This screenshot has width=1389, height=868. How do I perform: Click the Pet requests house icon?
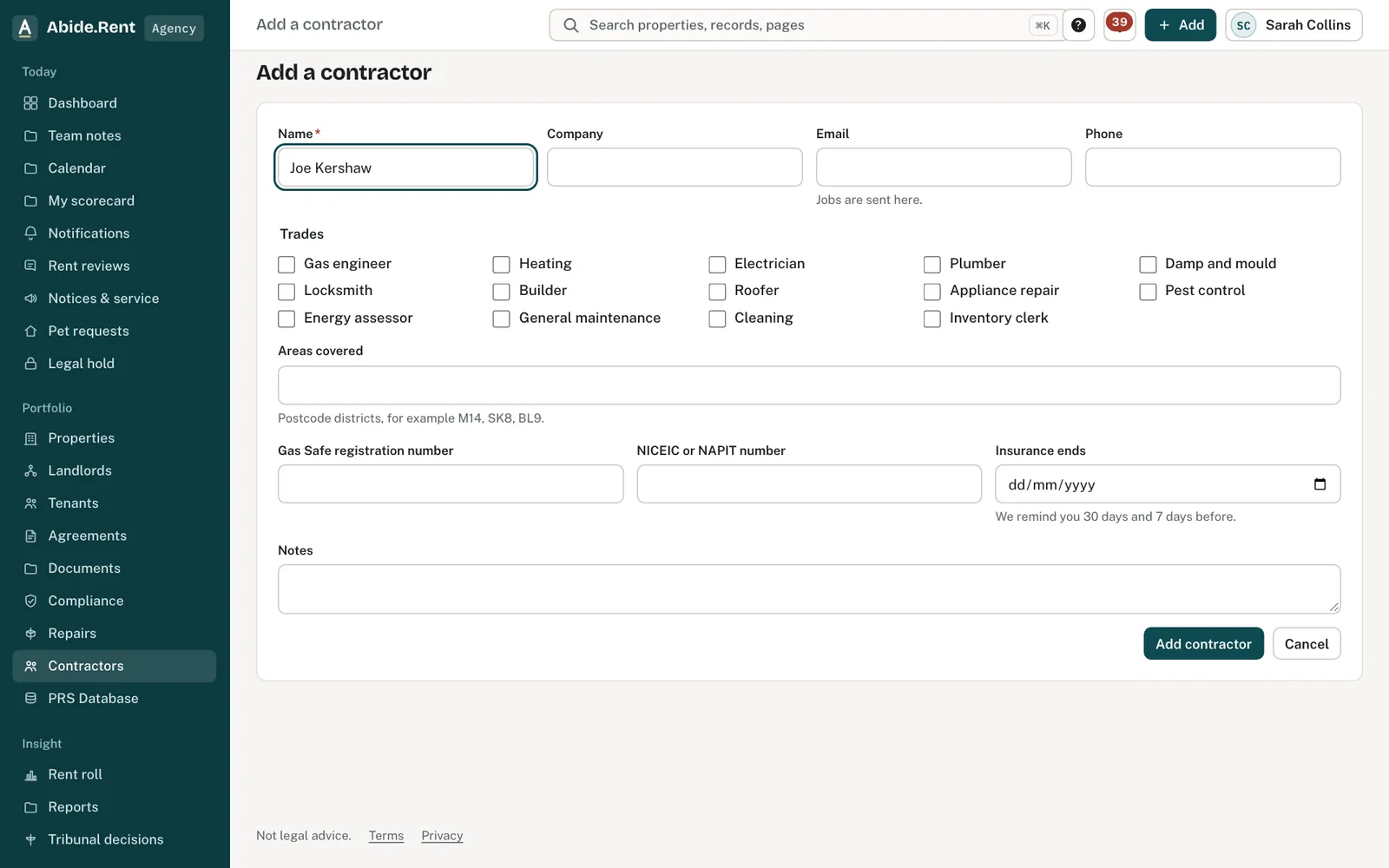30,332
